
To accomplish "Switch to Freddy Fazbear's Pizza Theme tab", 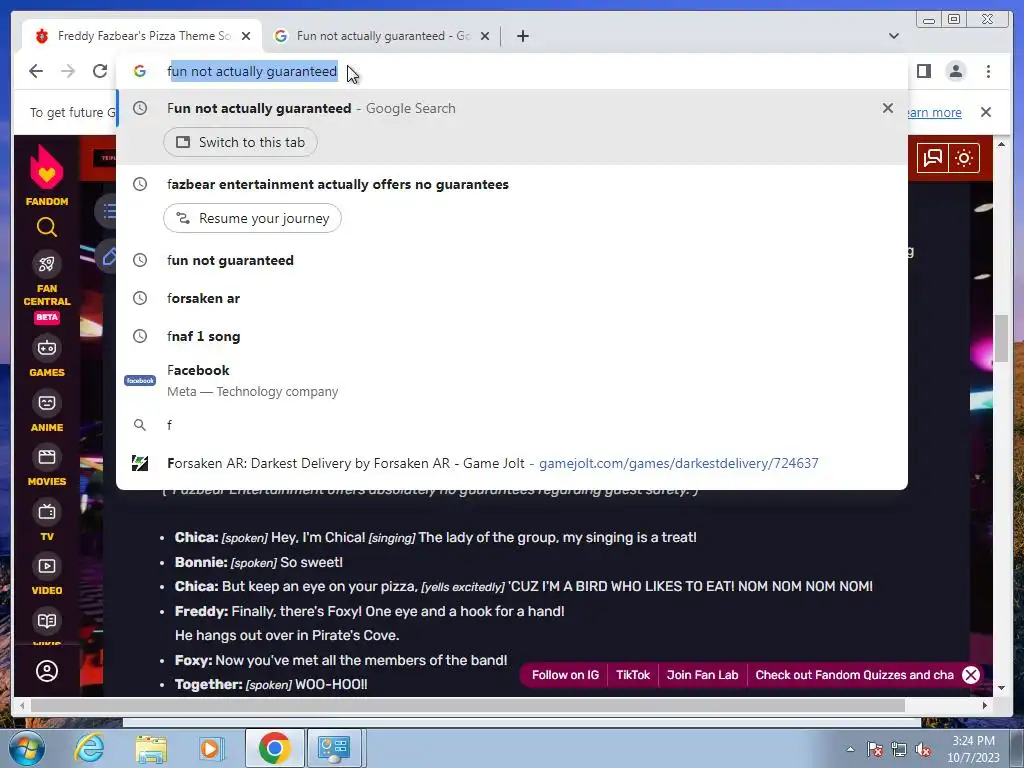I will [142, 36].
